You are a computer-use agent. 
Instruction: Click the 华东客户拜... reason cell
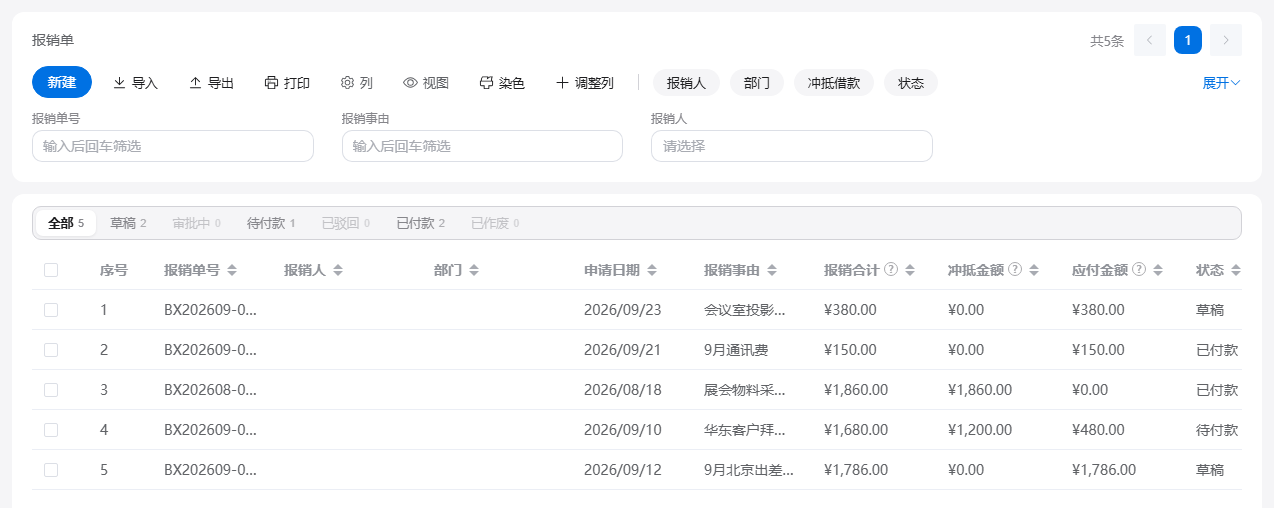(745, 430)
